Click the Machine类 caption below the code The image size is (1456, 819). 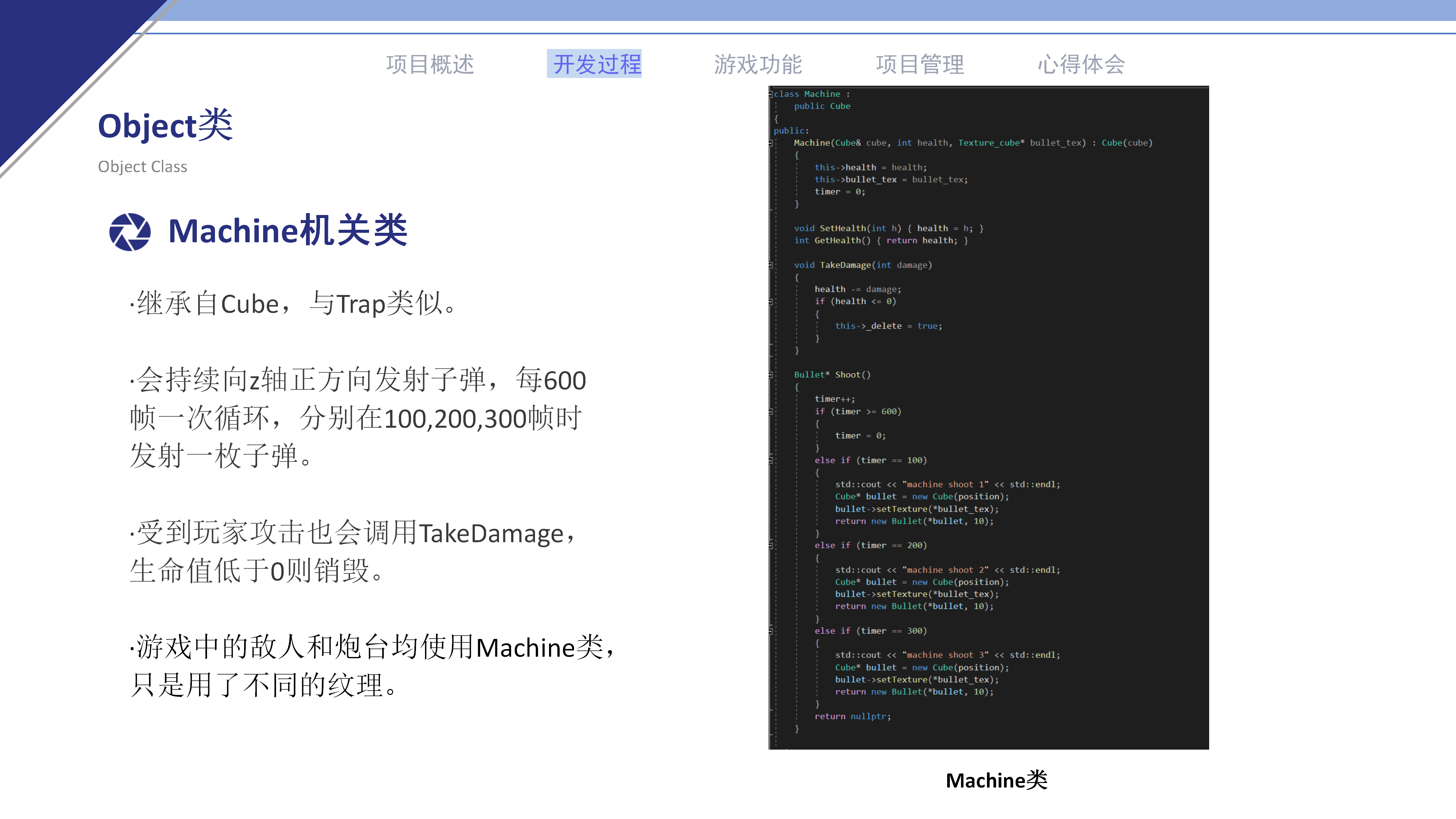[x=996, y=782]
